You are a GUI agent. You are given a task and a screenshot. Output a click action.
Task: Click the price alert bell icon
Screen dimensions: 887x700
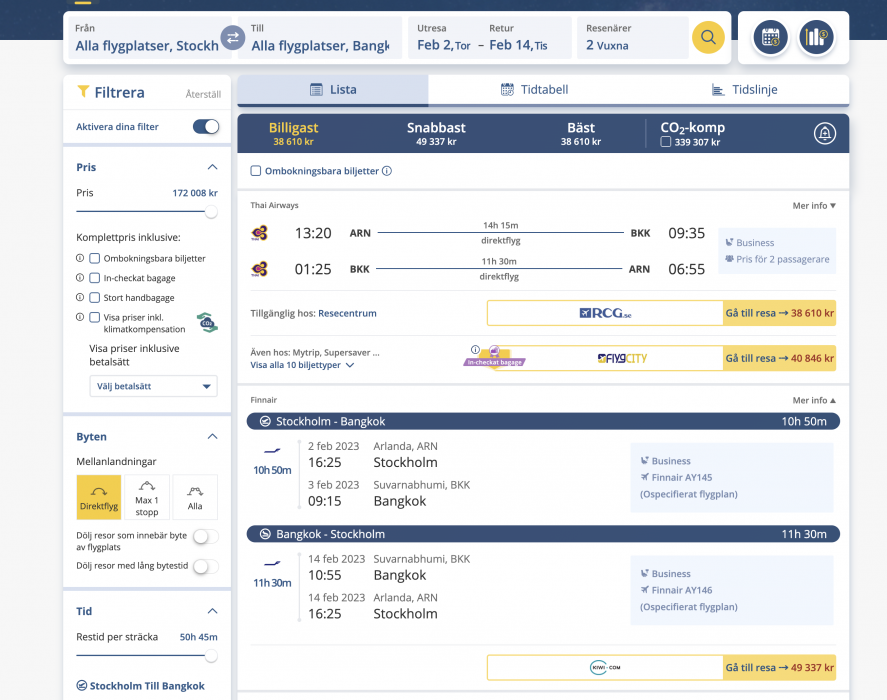[x=823, y=133]
